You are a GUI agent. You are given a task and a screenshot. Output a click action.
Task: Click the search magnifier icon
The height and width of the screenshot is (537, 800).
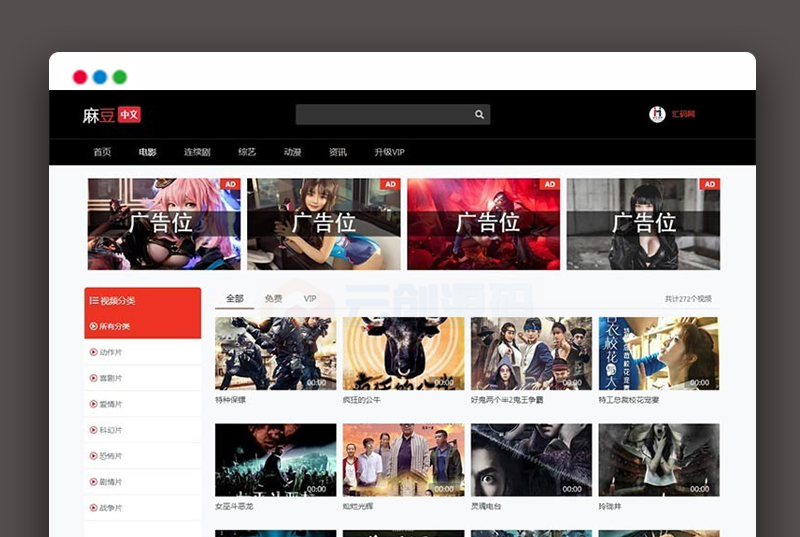(x=479, y=114)
